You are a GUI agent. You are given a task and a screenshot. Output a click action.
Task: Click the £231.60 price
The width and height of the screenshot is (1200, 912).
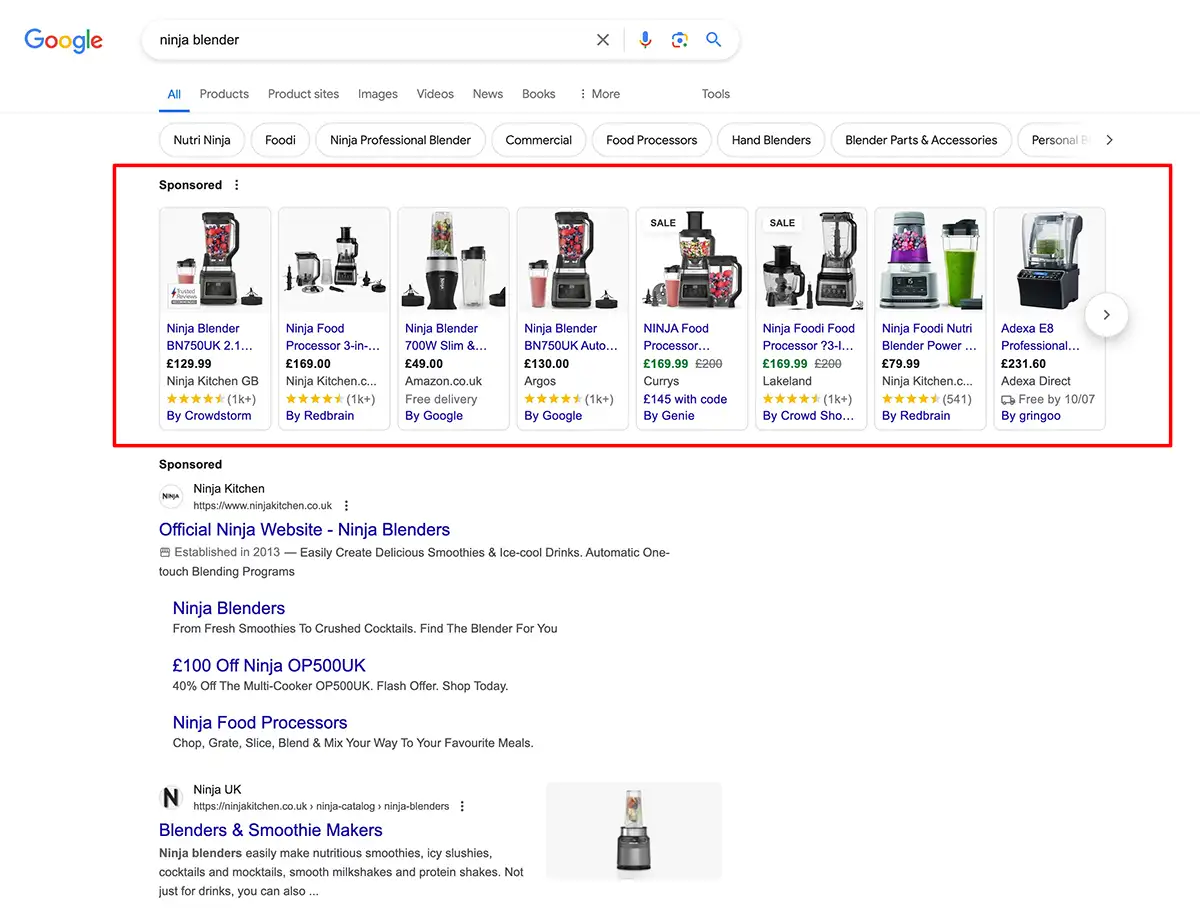[1023, 364]
